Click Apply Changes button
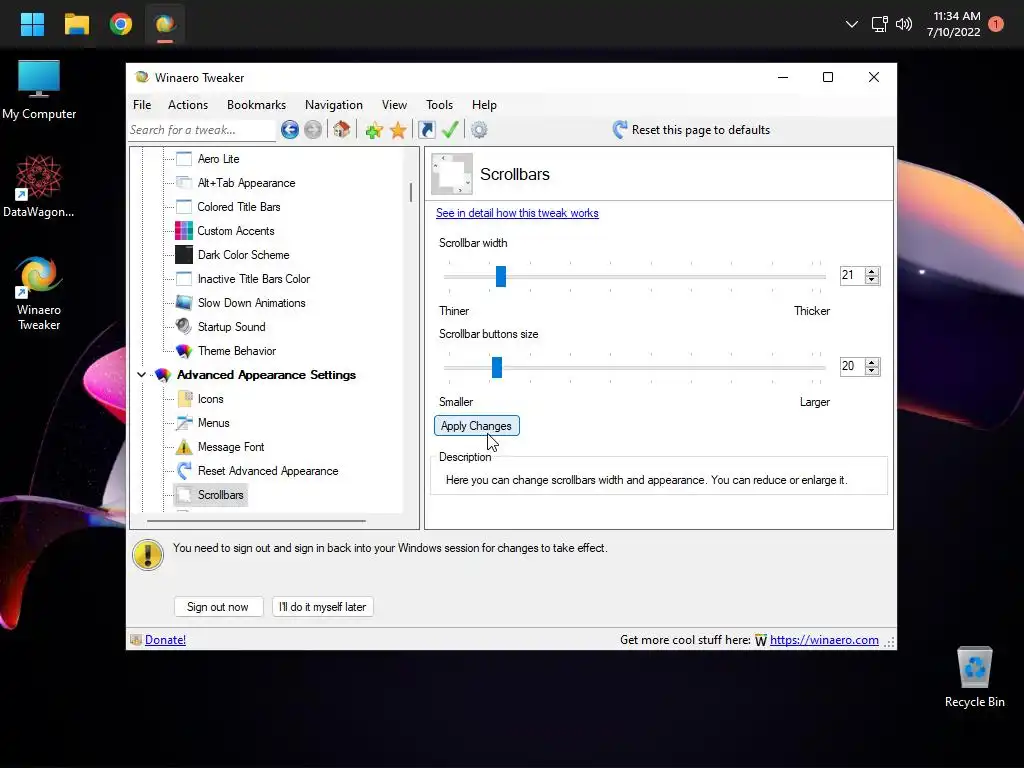Image resolution: width=1024 pixels, height=768 pixels. pos(476,426)
